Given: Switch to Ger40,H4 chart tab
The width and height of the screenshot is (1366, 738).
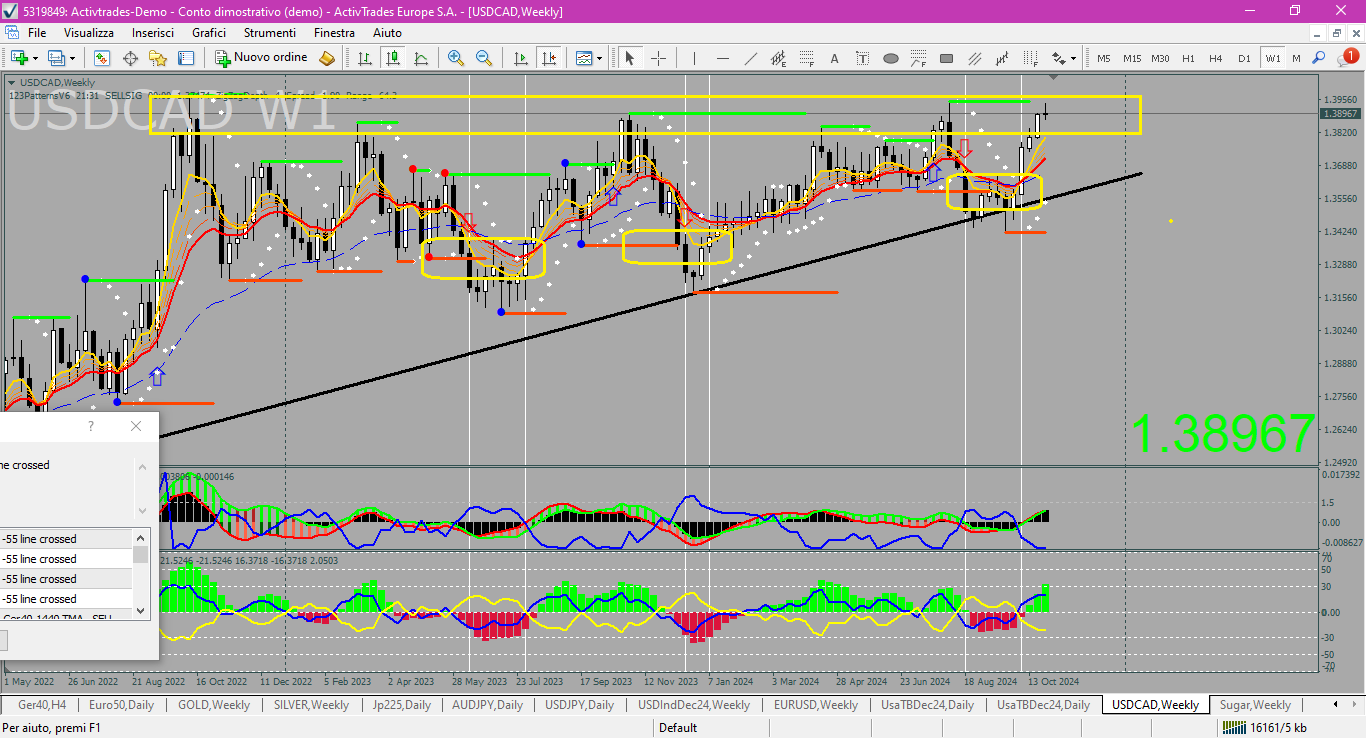Looking at the screenshot, I should tap(42, 705).
